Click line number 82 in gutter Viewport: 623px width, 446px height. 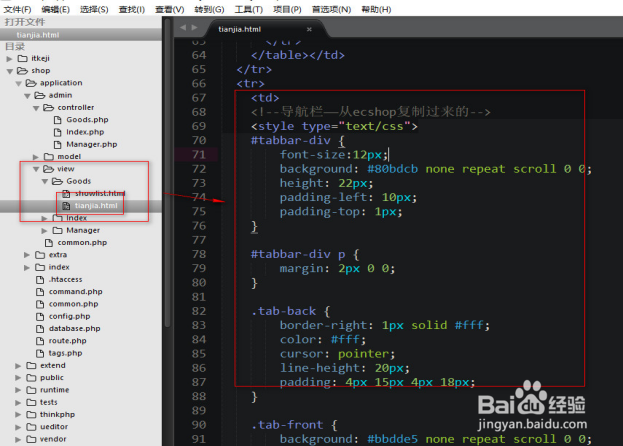pyautogui.click(x=199, y=311)
